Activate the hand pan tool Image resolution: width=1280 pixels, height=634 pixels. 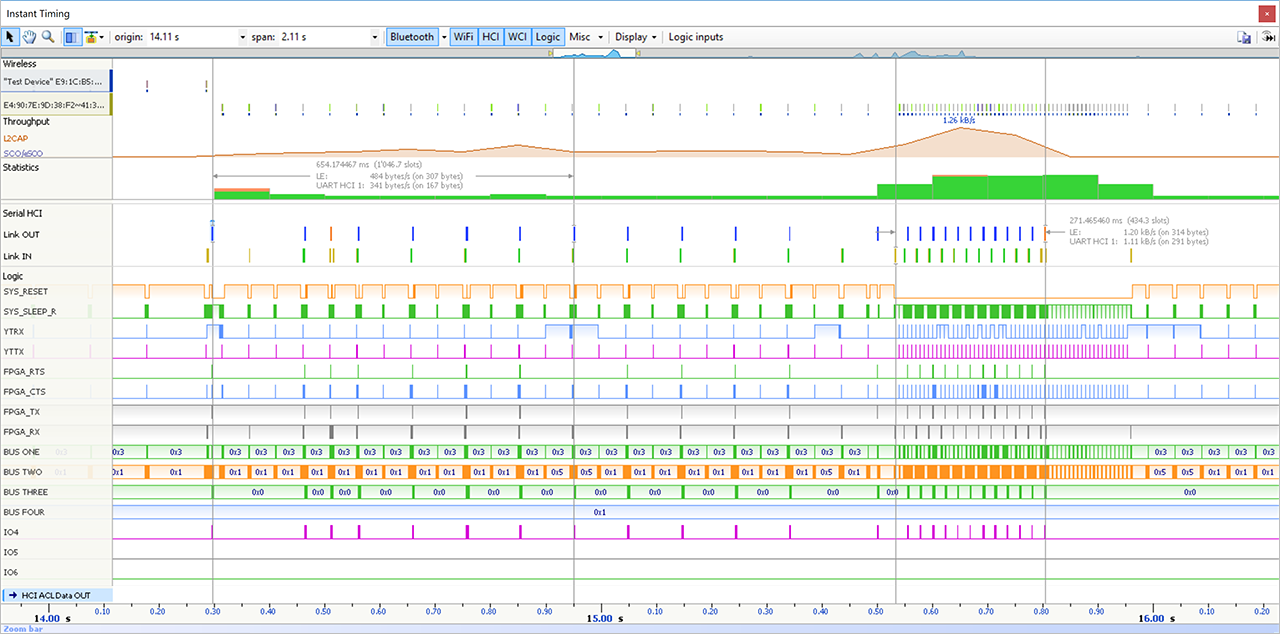pos(29,37)
